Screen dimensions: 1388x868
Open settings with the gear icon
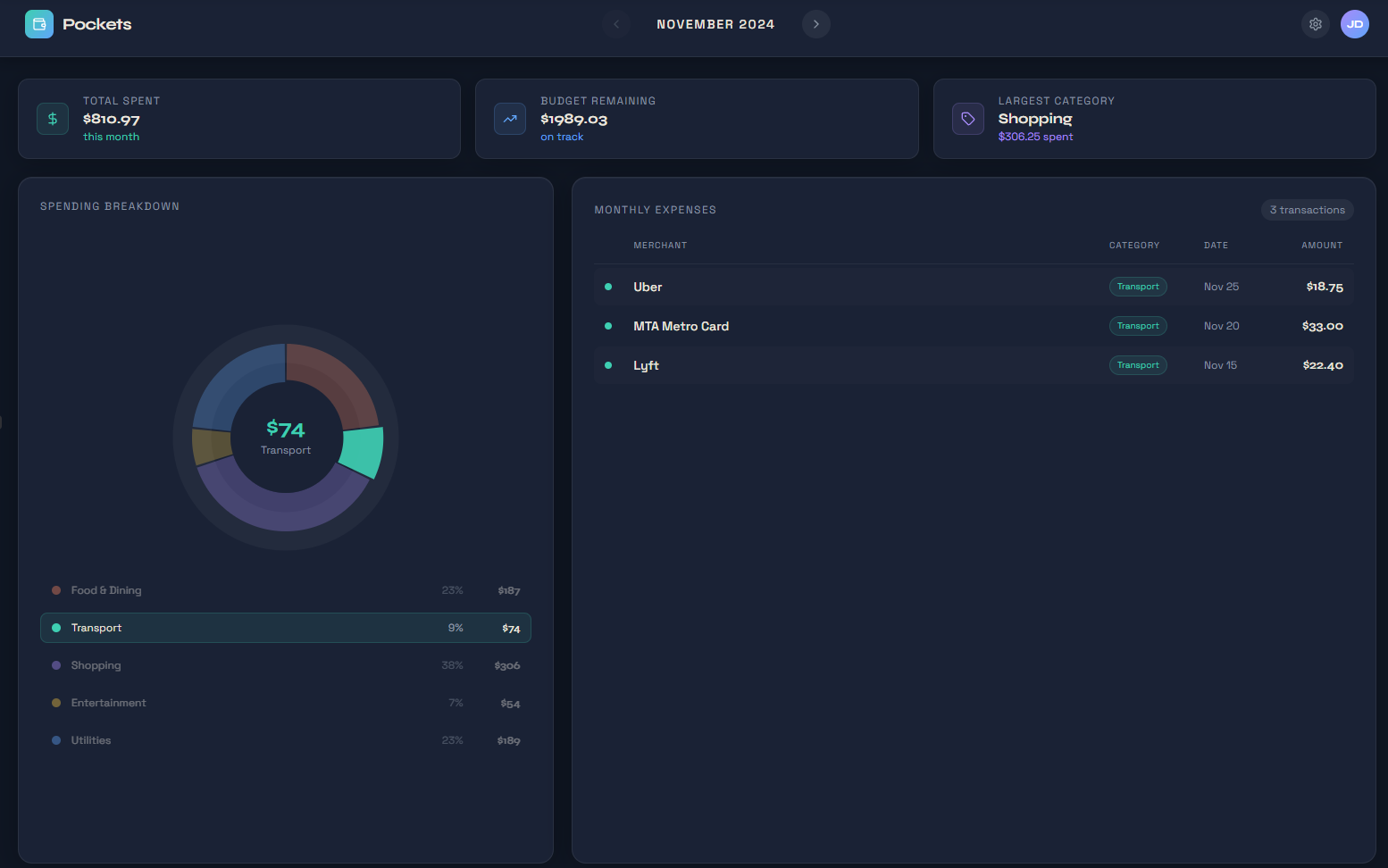click(x=1315, y=24)
